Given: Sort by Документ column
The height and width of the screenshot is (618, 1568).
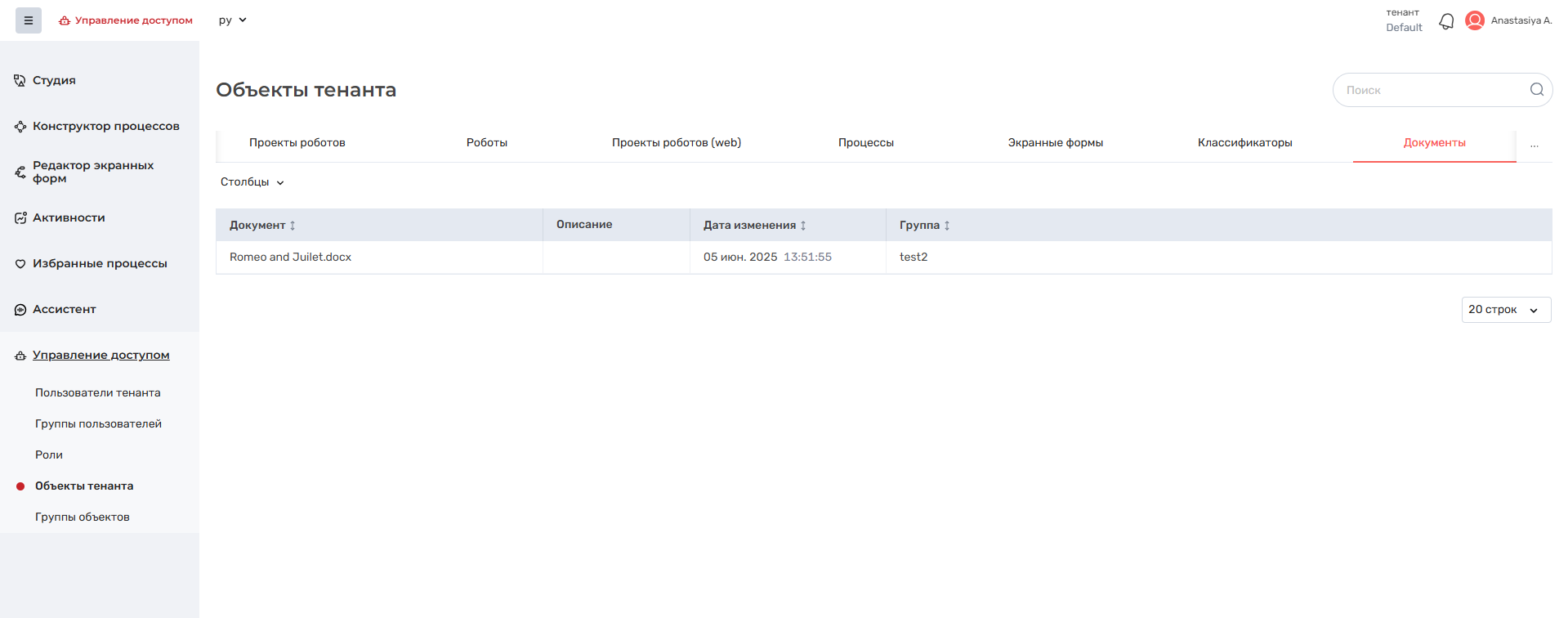Looking at the screenshot, I should tap(293, 226).
